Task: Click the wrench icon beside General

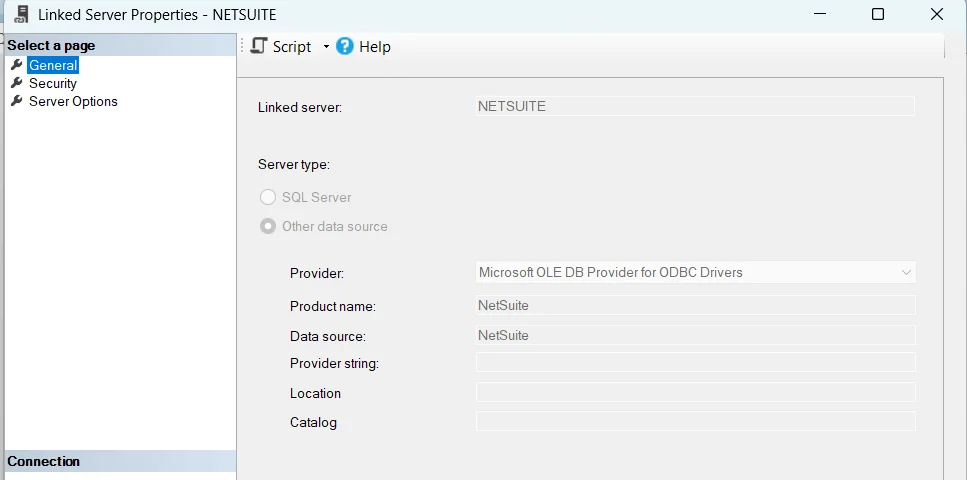Action: 17,65
